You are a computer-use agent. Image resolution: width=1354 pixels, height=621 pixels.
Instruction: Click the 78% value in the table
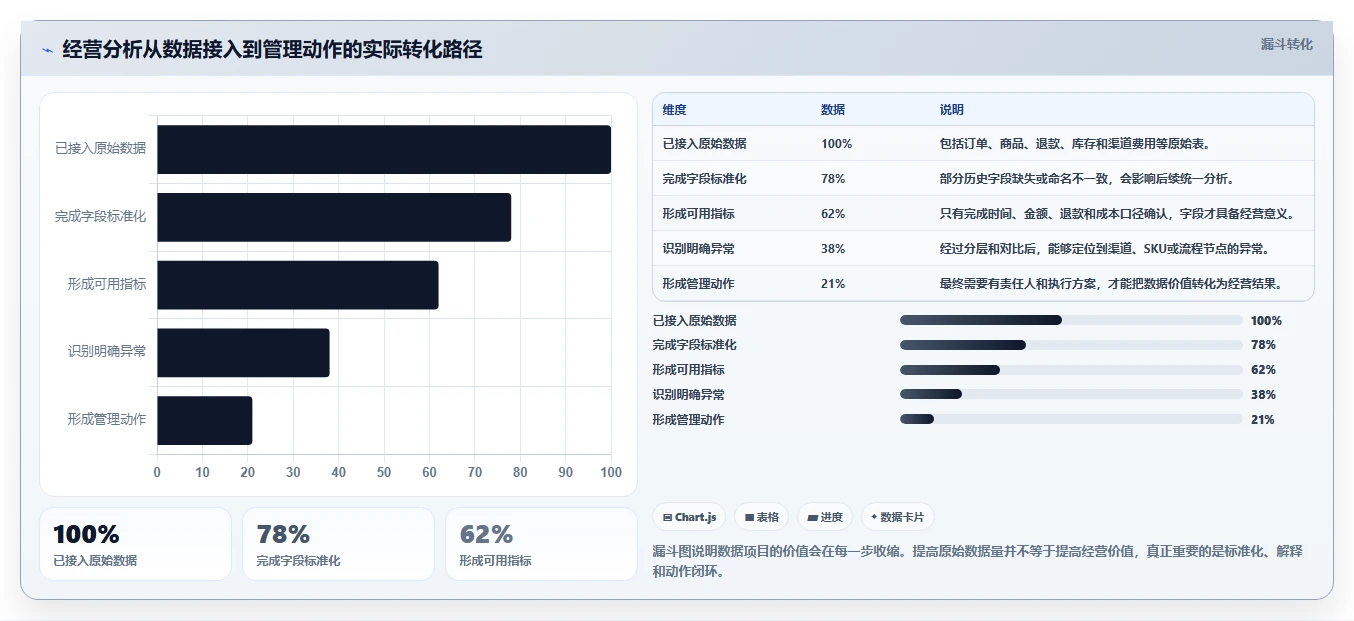click(833, 179)
